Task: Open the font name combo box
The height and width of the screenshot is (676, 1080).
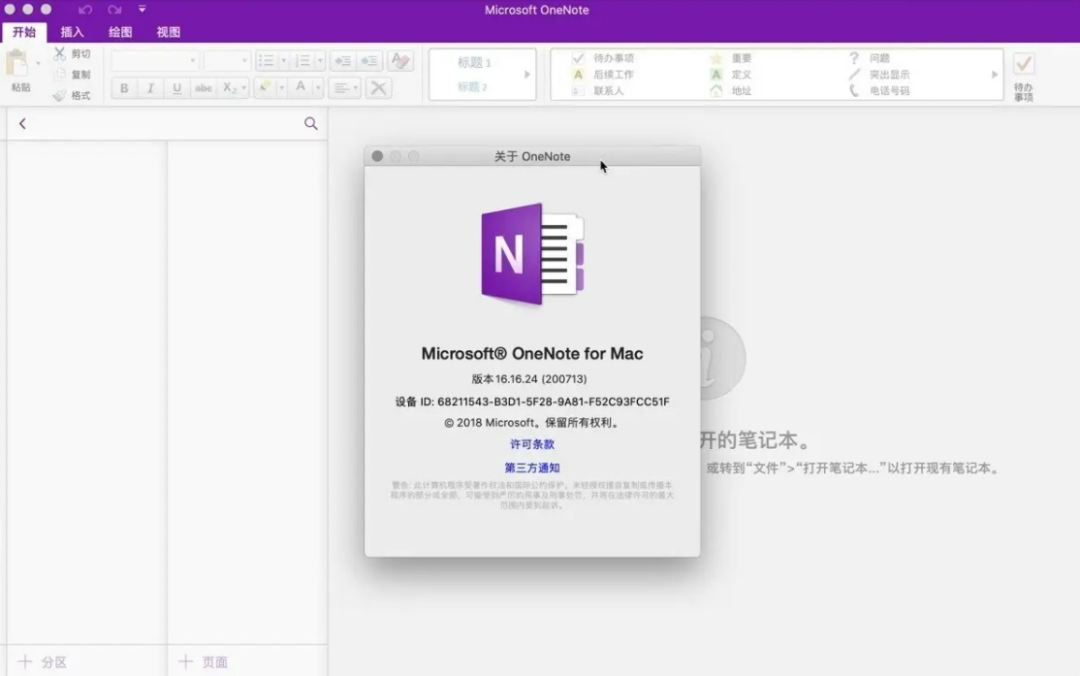Action: click(154, 61)
